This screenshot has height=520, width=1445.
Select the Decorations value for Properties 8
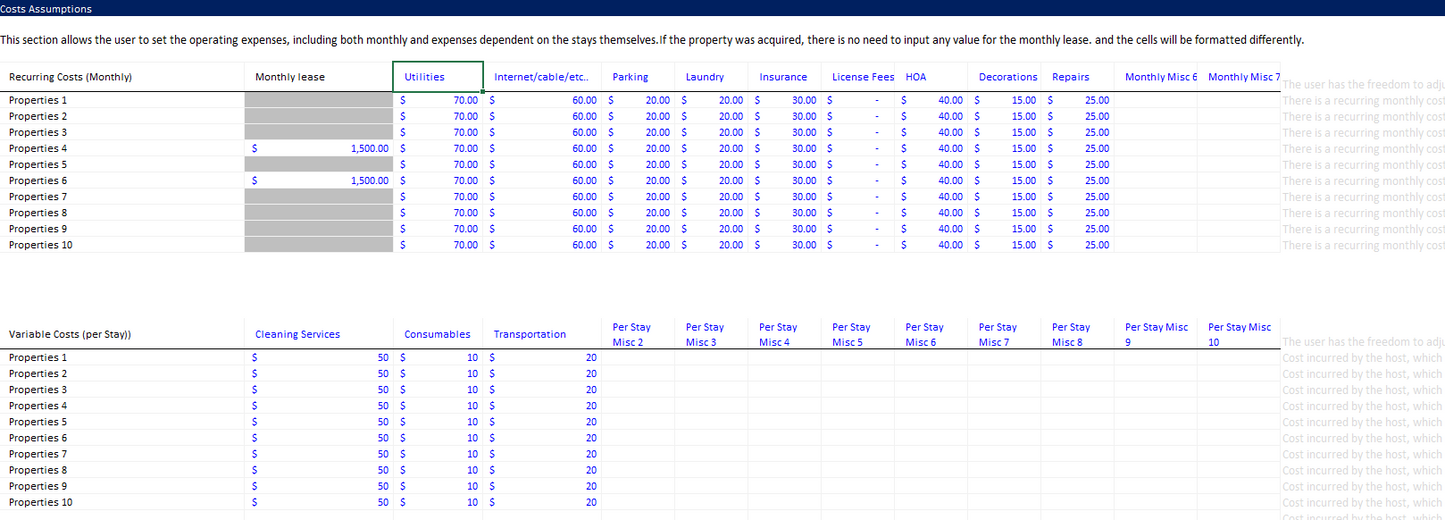(1004, 213)
